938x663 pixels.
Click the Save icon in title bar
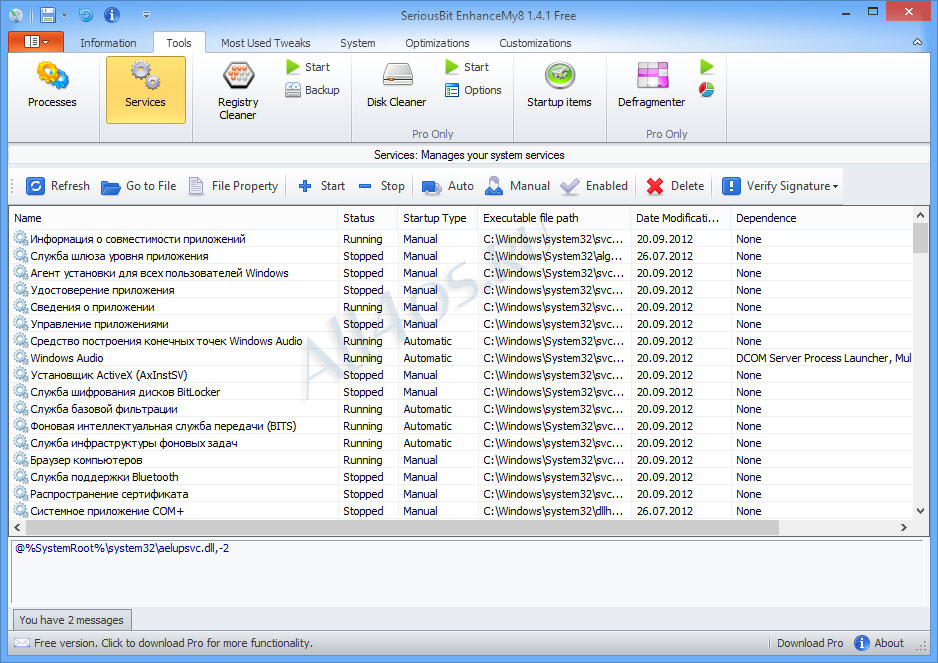47,15
